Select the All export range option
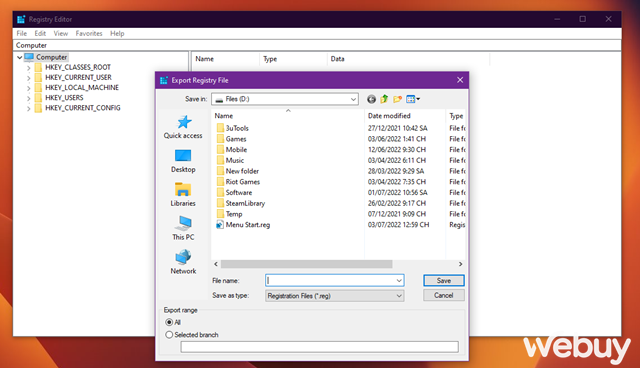 [x=169, y=322]
